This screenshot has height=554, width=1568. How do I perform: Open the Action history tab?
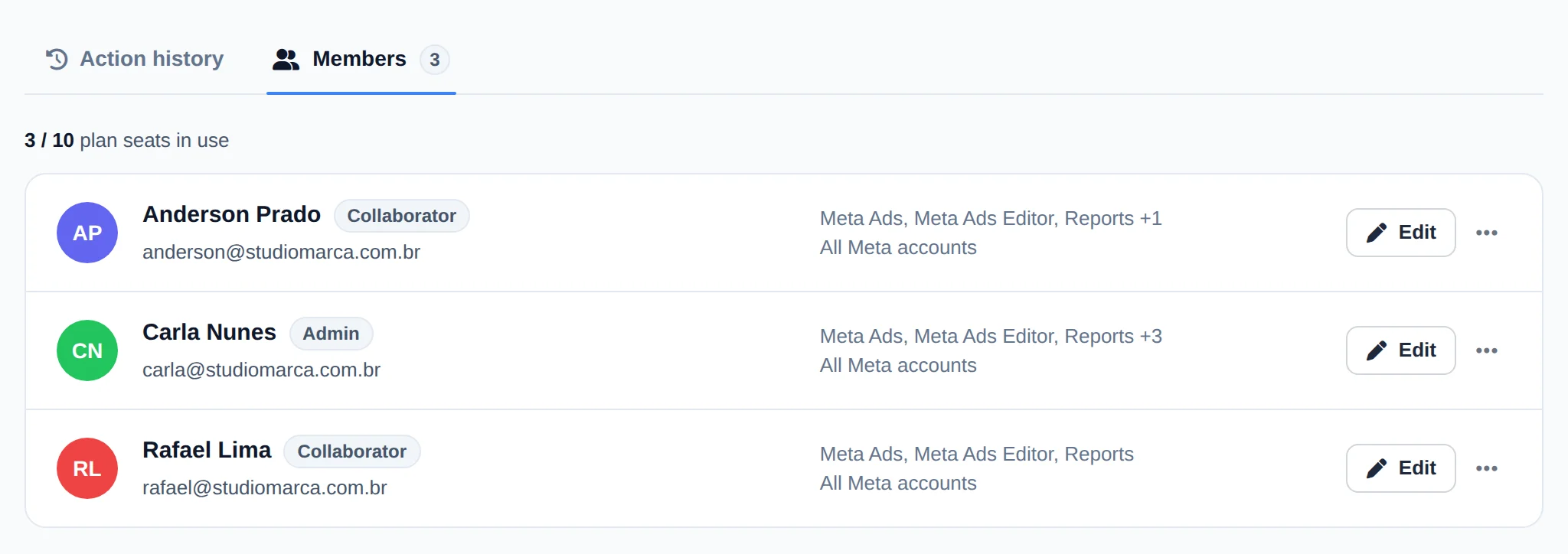click(x=135, y=59)
